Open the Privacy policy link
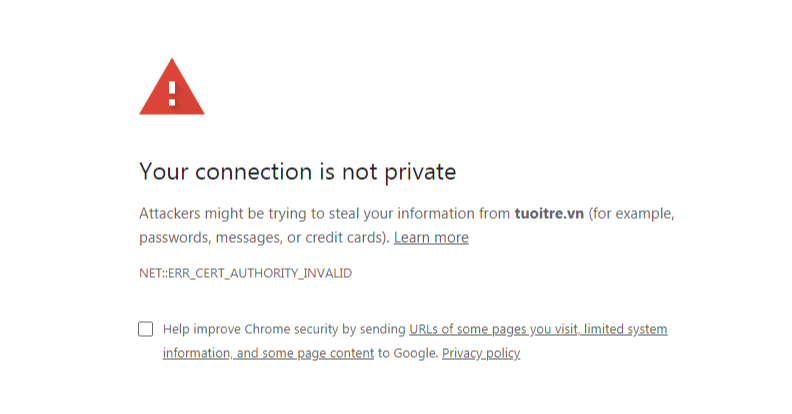Screen dimensions: 792x414 (481, 353)
